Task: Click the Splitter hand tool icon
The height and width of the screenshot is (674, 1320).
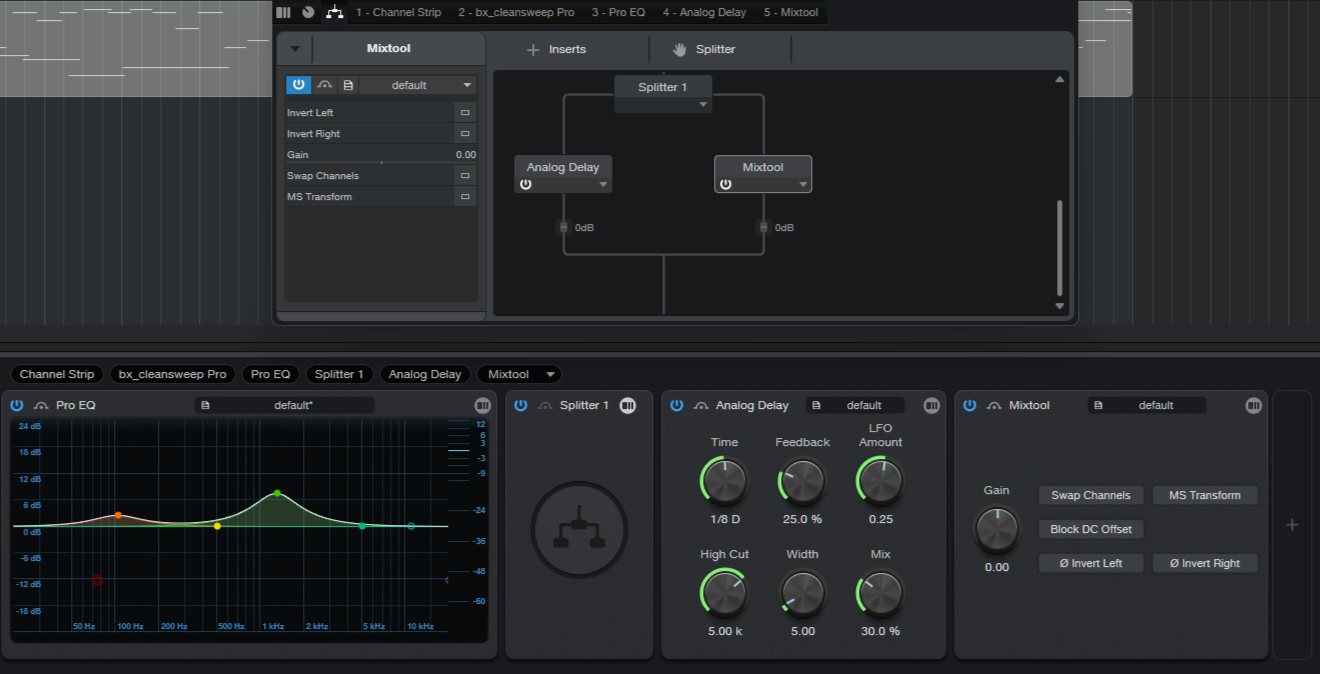Action: pyautogui.click(x=680, y=49)
